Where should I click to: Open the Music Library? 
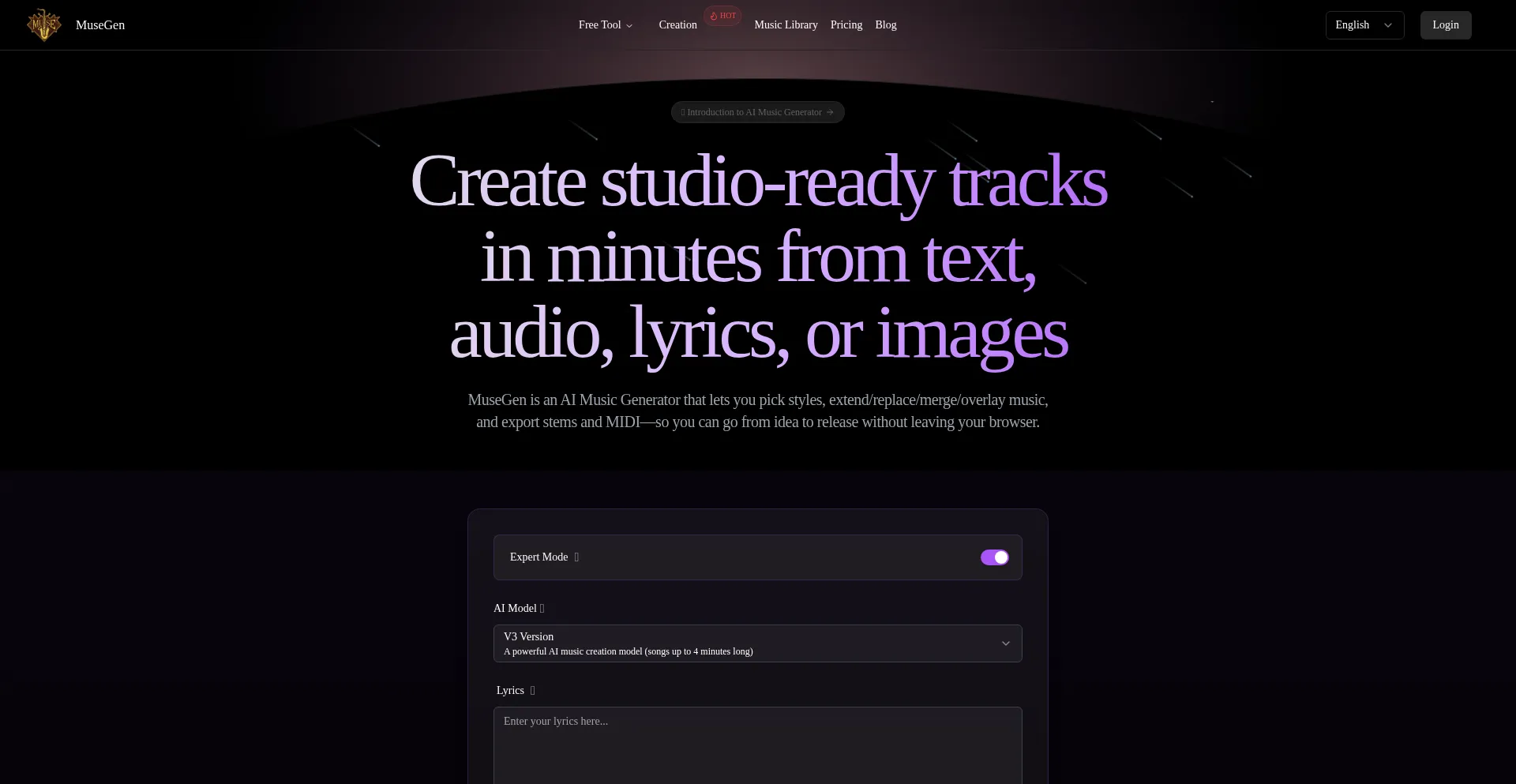[786, 25]
